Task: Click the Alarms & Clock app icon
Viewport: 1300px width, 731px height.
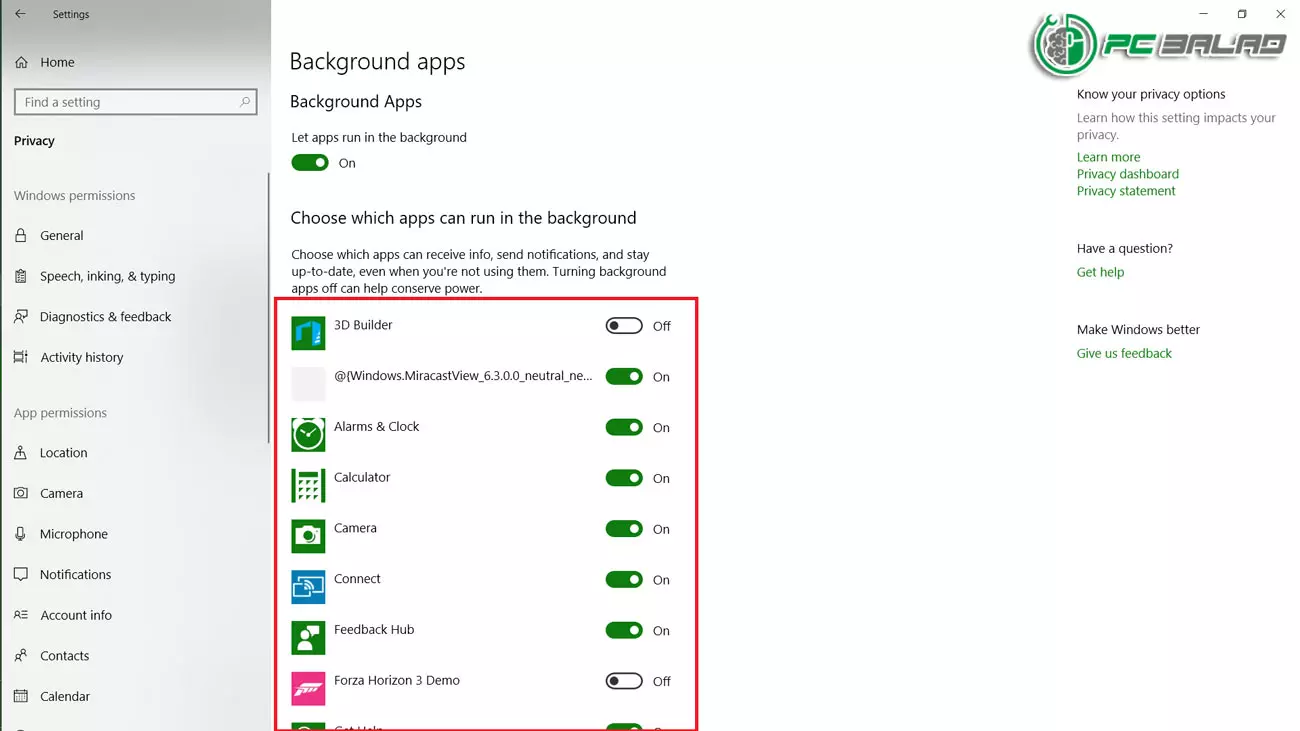Action: point(308,435)
